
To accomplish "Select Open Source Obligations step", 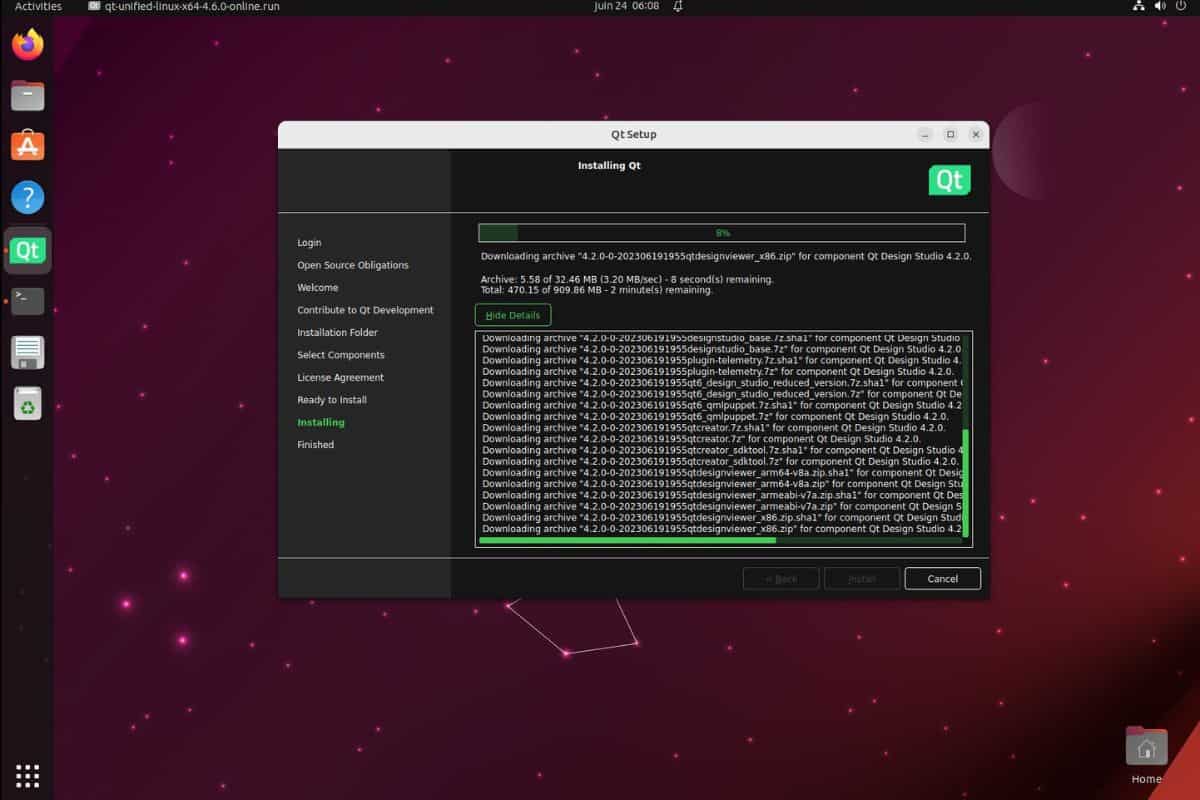I will pos(353,265).
